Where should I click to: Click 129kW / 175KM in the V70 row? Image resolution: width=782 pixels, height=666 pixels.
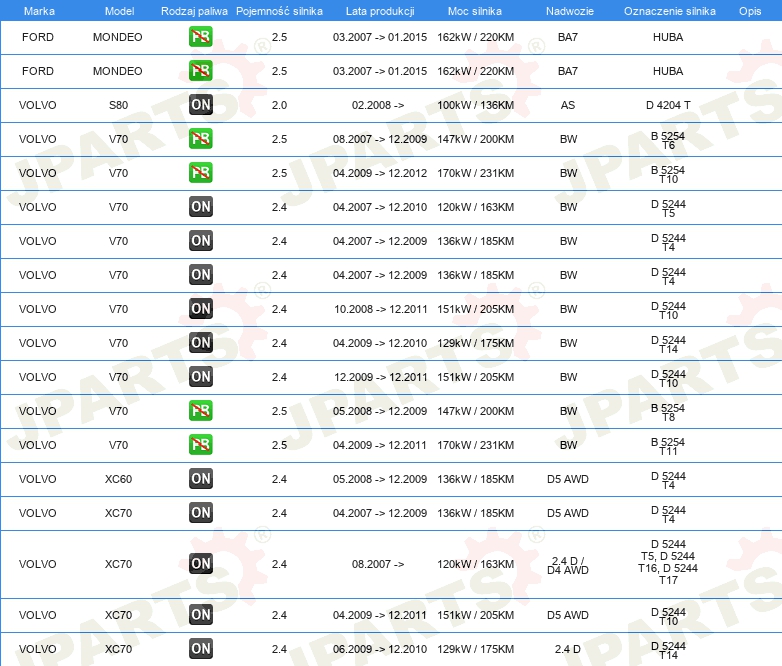[x=475, y=343]
